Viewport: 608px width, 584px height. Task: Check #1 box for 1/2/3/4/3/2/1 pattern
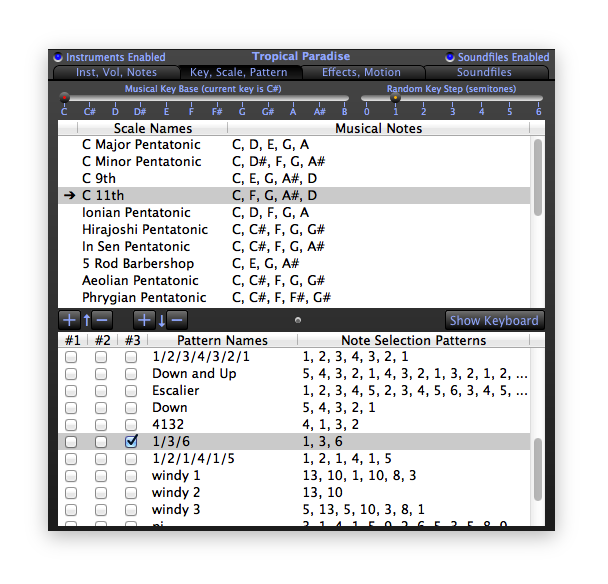[x=71, y=357]
